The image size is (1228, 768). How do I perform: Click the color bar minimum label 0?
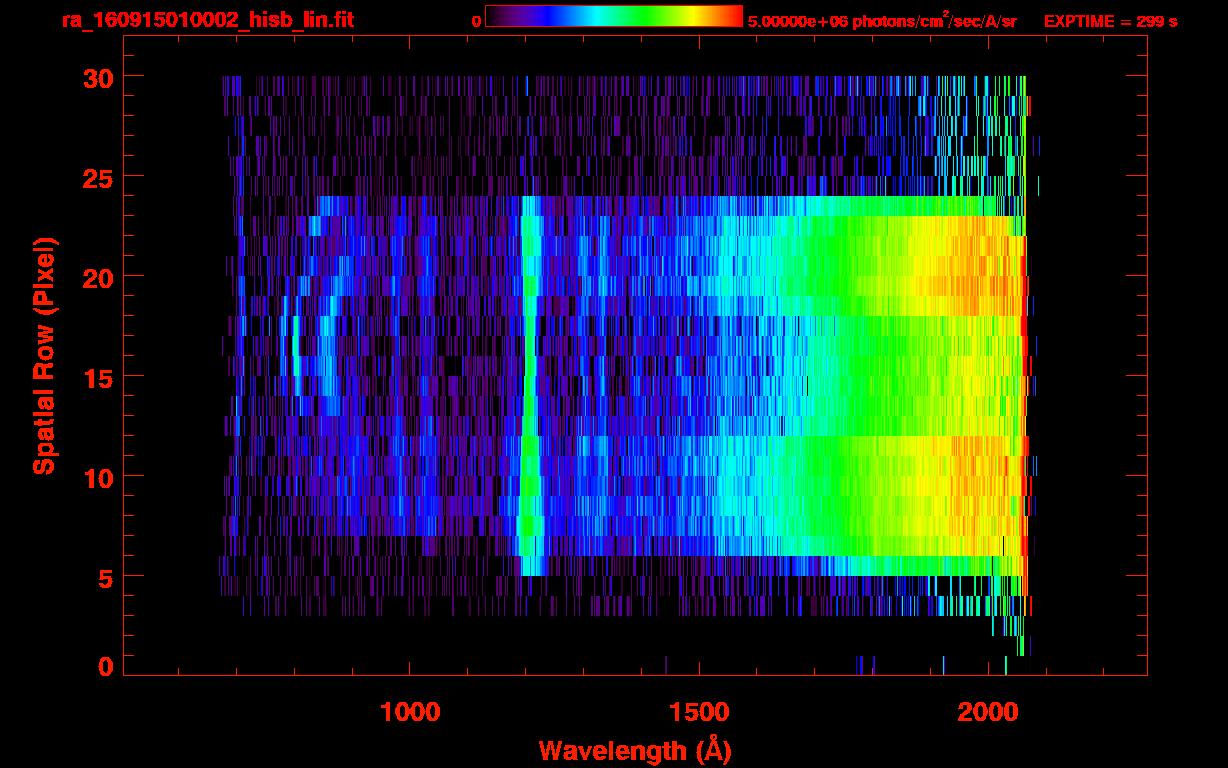pyautogui.click(x=477, y=21)
